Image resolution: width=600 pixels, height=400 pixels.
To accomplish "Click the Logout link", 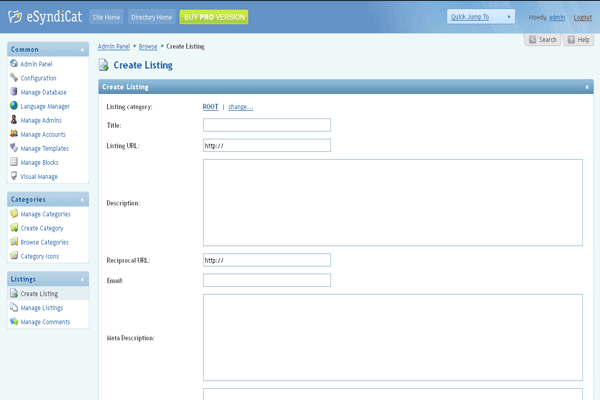I will click(582, 17).
